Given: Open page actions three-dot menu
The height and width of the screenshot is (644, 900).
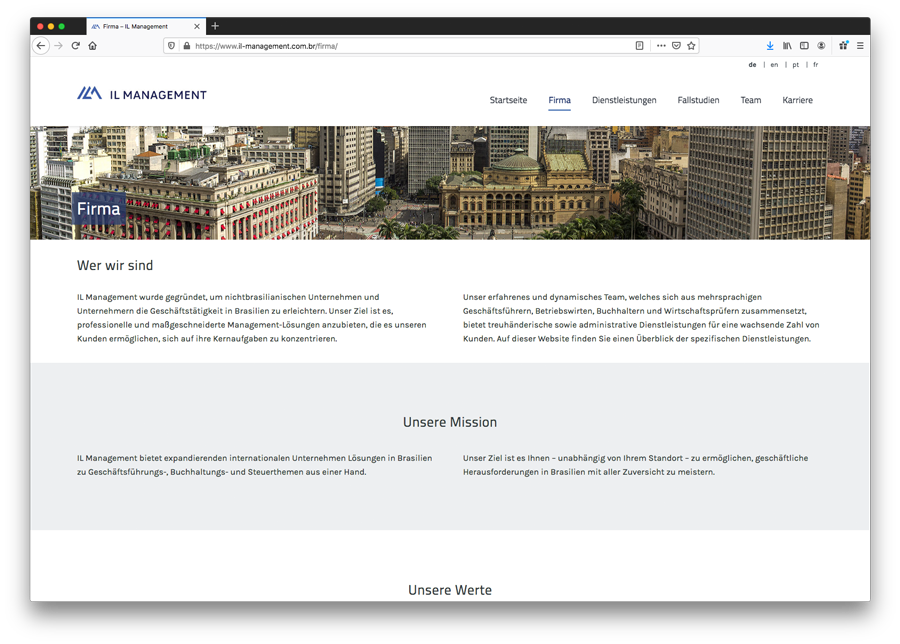Looking at the screenshot, I should pyautogui.click(x=661, y=46).
